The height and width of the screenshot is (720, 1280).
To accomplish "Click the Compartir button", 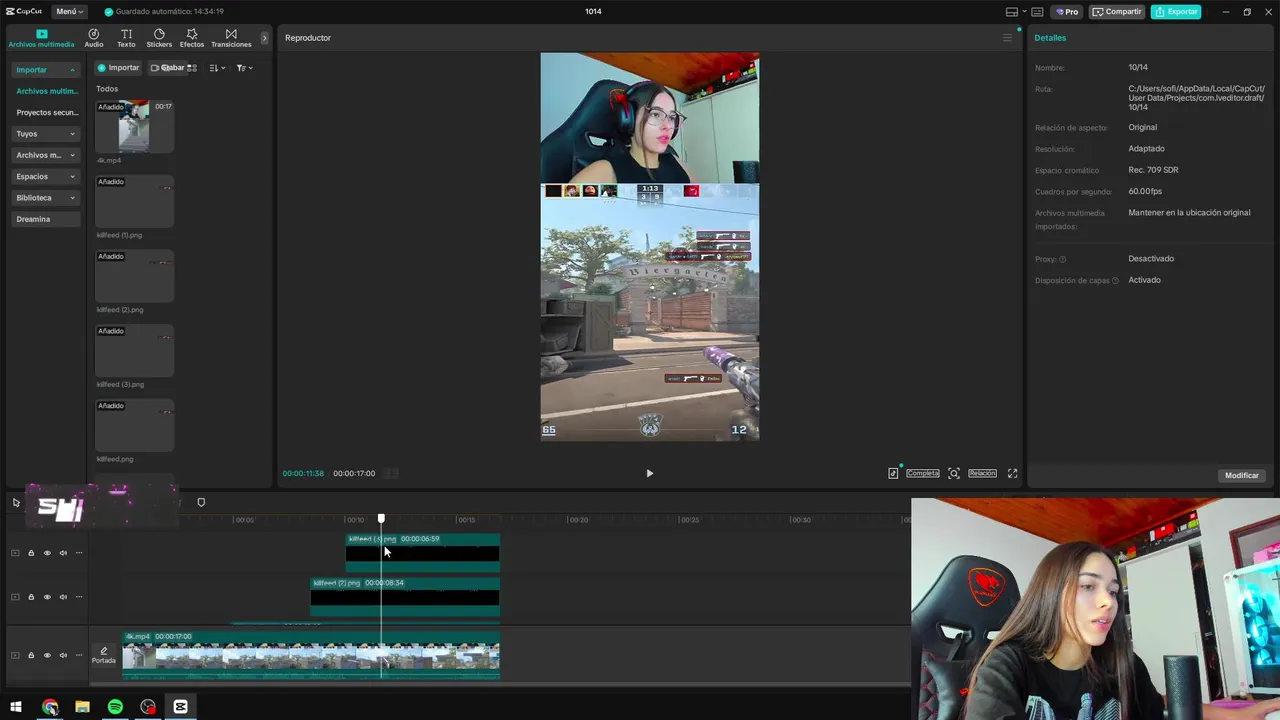I will (1116, 12).
